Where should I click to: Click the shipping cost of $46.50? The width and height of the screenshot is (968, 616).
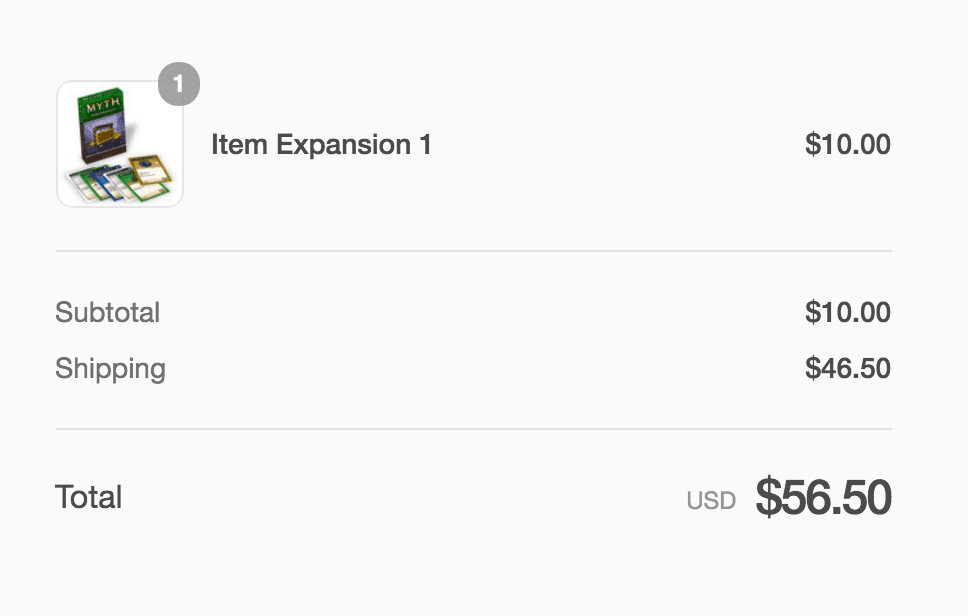tap(848, 368)
